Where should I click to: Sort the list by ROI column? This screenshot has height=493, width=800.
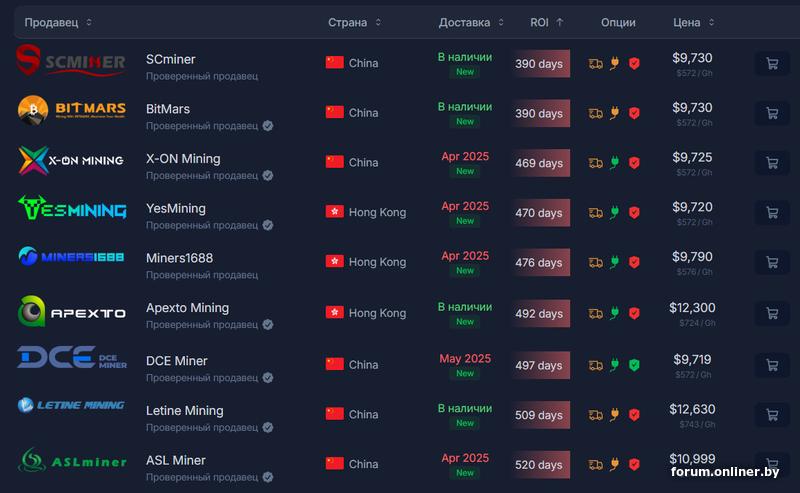(546, 22)
